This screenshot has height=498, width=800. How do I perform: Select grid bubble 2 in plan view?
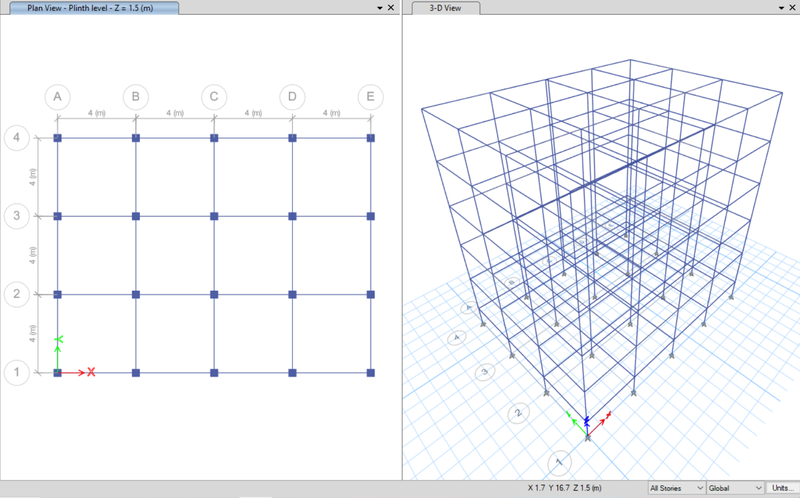17,294
